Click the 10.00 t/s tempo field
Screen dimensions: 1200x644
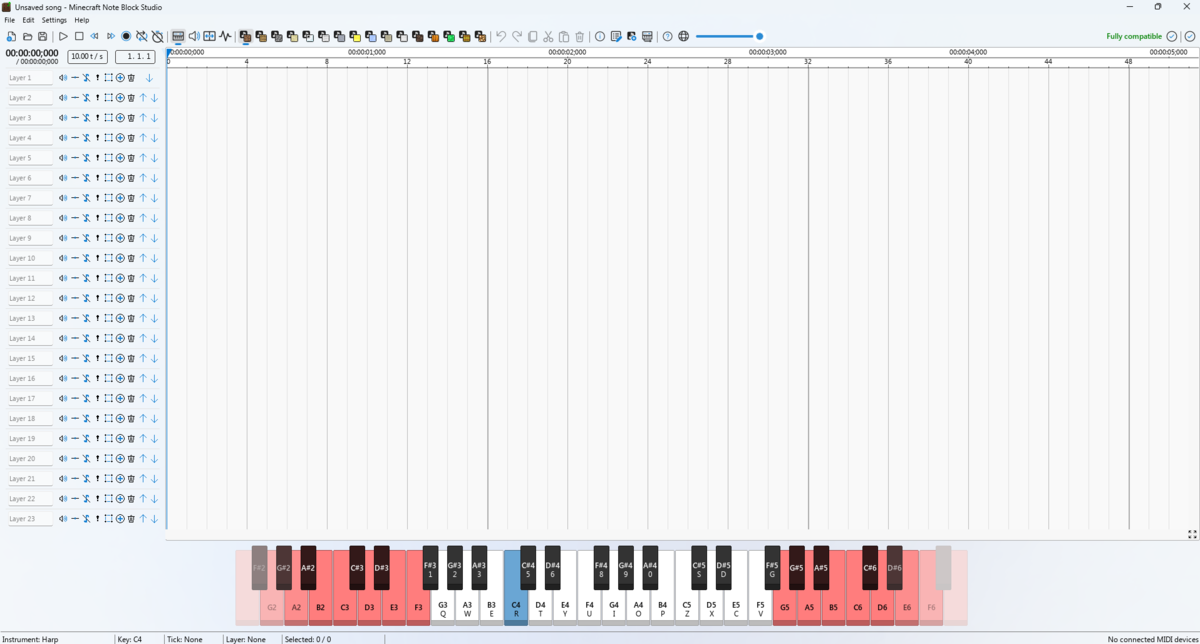click(x=88, y=57)
